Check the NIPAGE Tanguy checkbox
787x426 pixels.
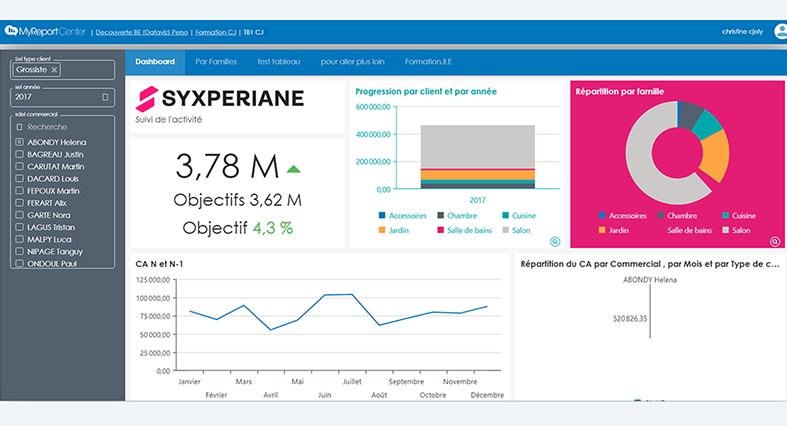19,251
